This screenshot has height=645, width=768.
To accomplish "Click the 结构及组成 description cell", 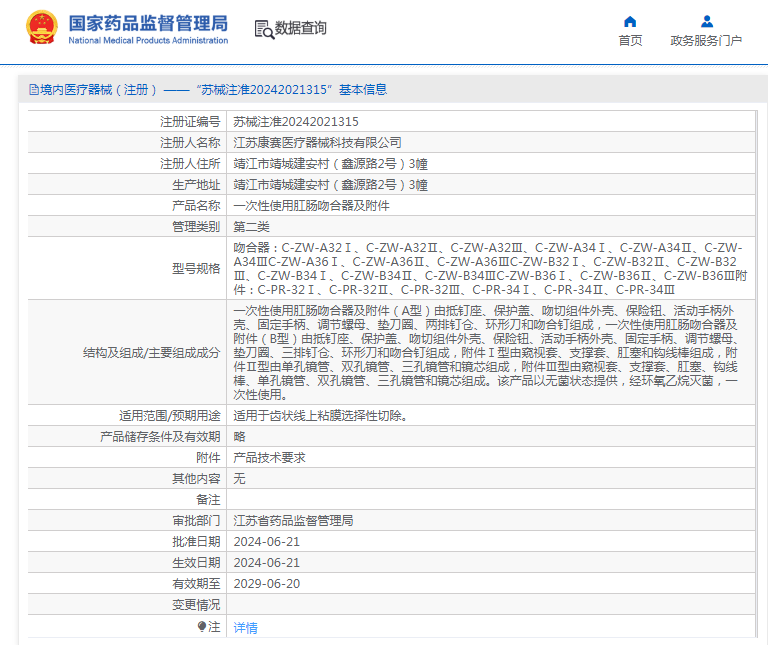I will pyautogui.click(x=490, y=353).
